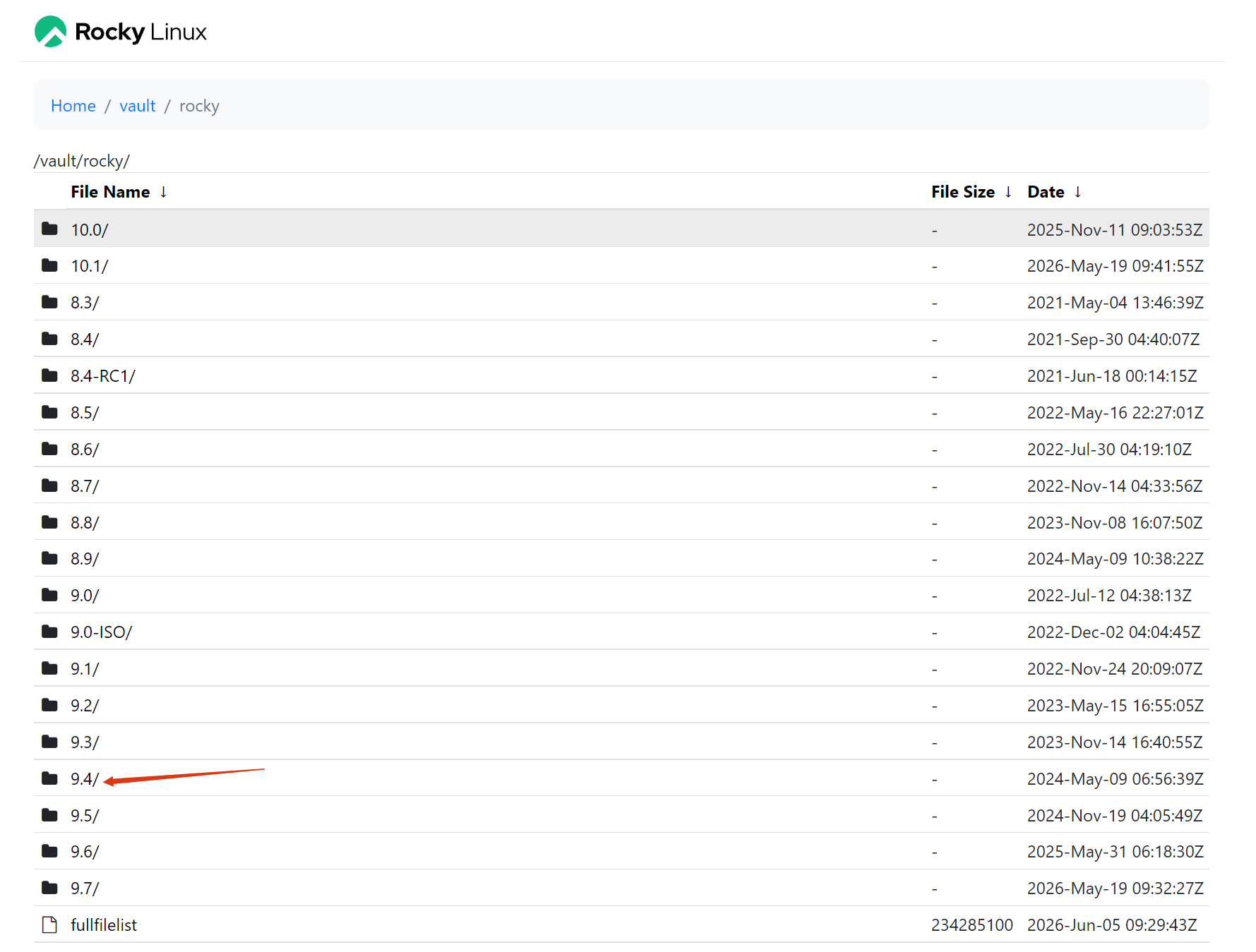Click folder icon for 8.4/
The height and width of the screenshot is (952, 1256).
[x=49, y=339]
